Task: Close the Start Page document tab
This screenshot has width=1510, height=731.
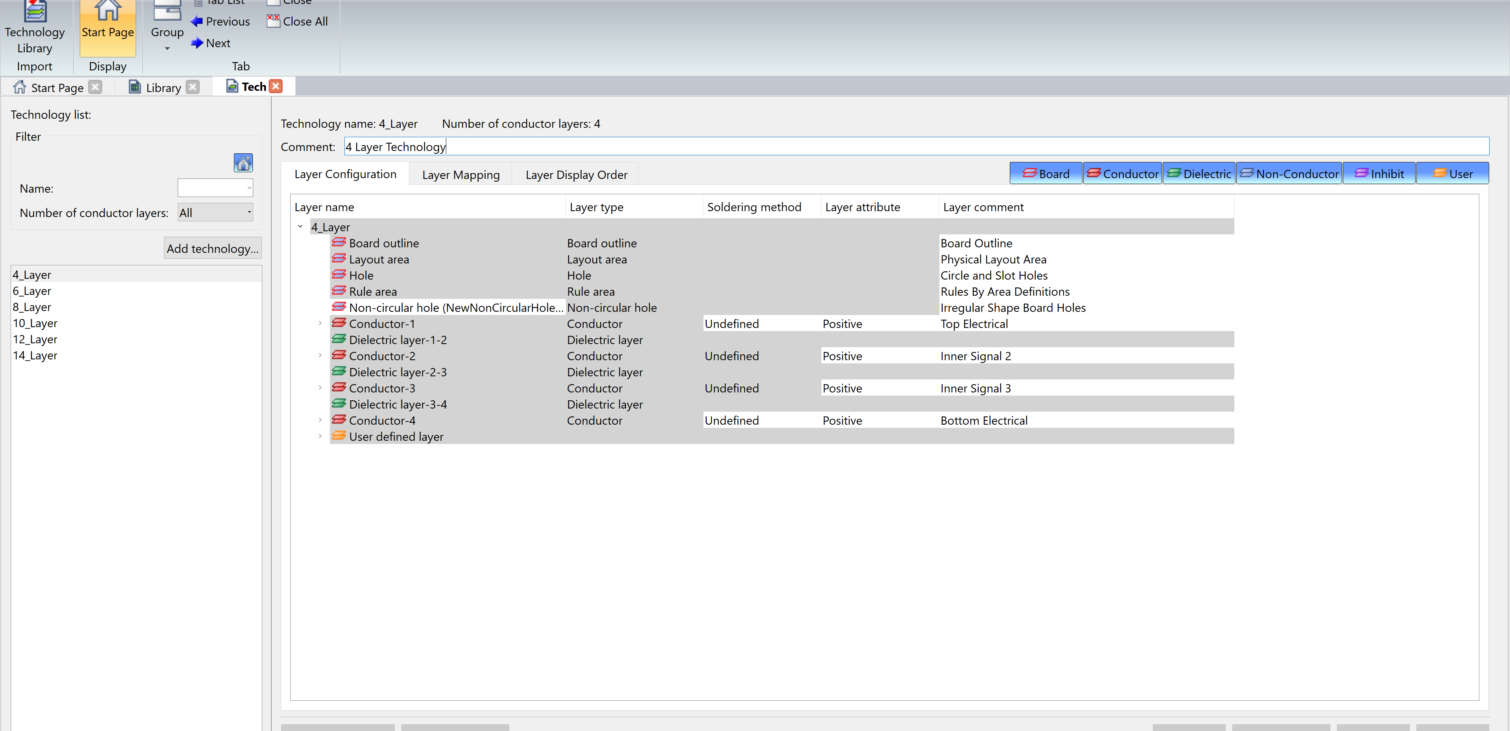Action: click(x=95, y=87)
